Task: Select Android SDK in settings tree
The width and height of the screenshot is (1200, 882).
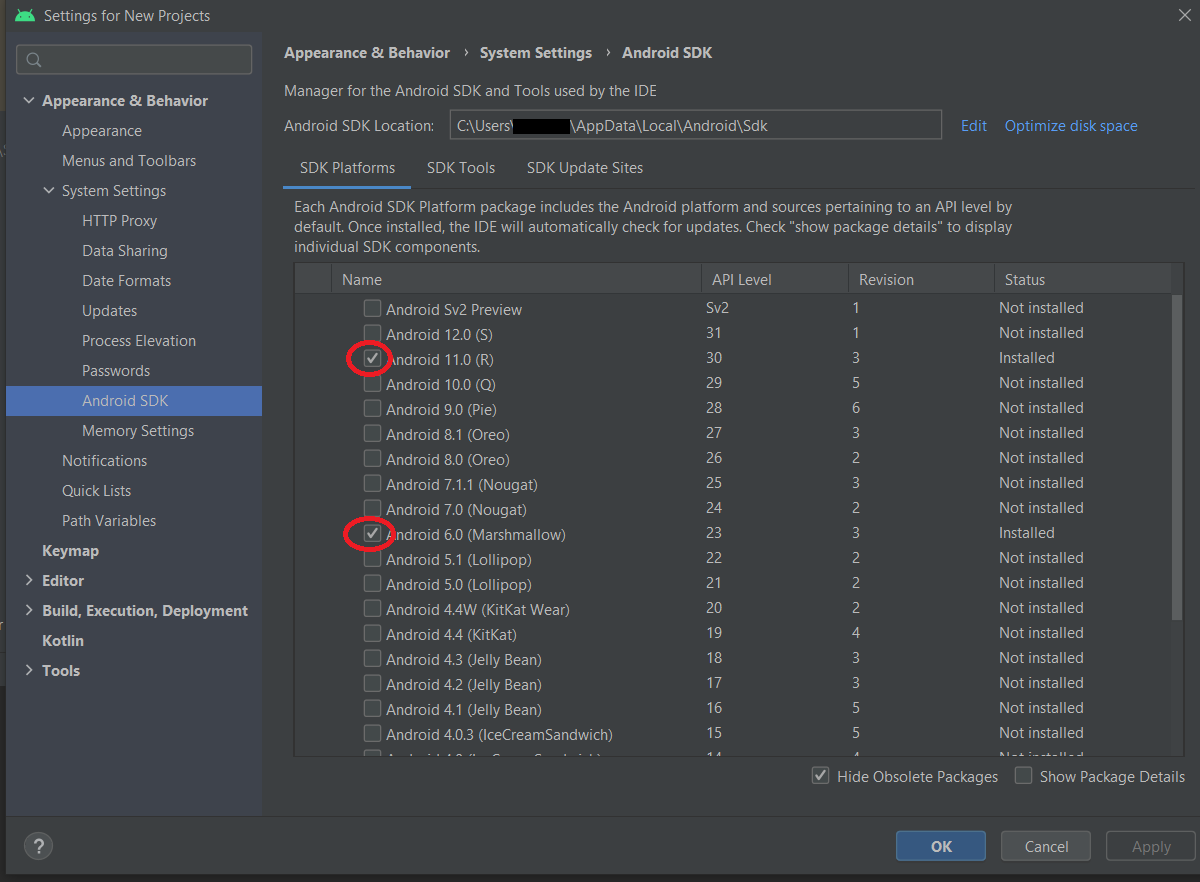Action: coord(134,401)
